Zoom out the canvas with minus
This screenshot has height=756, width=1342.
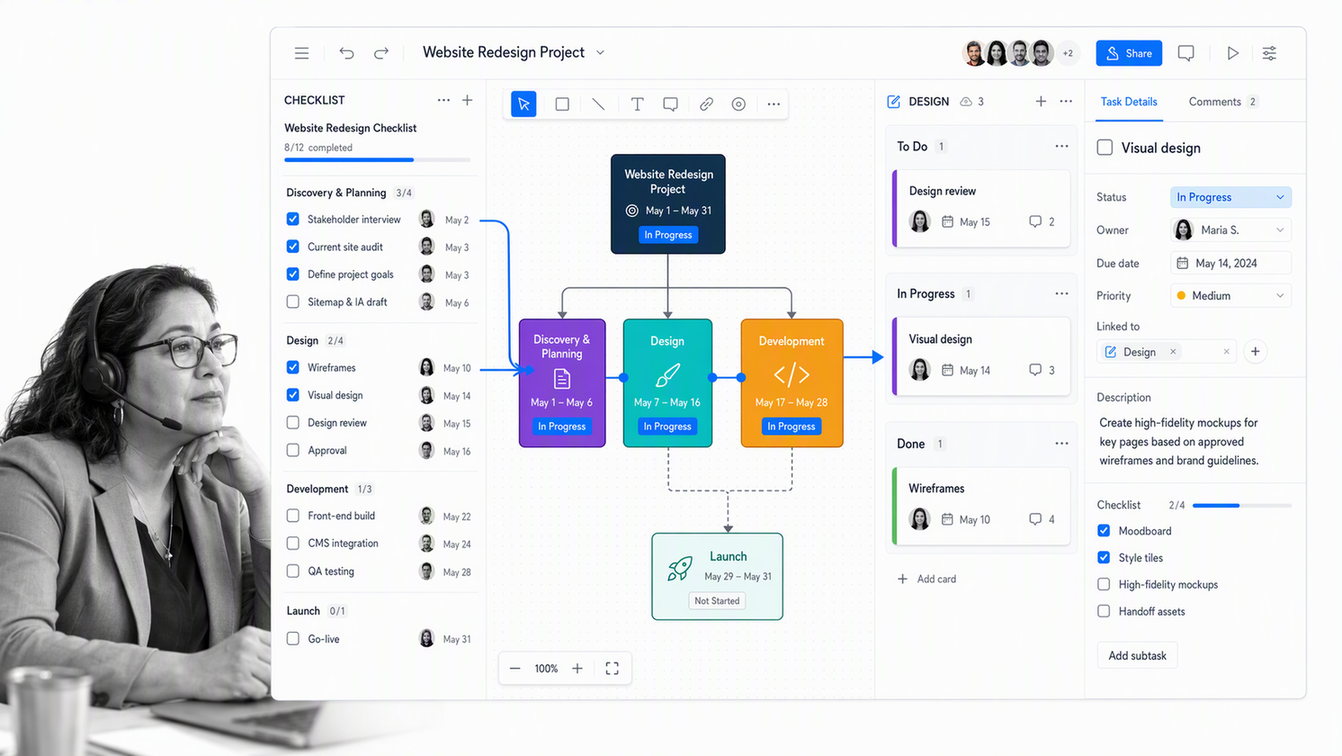(x=515, y=668)
